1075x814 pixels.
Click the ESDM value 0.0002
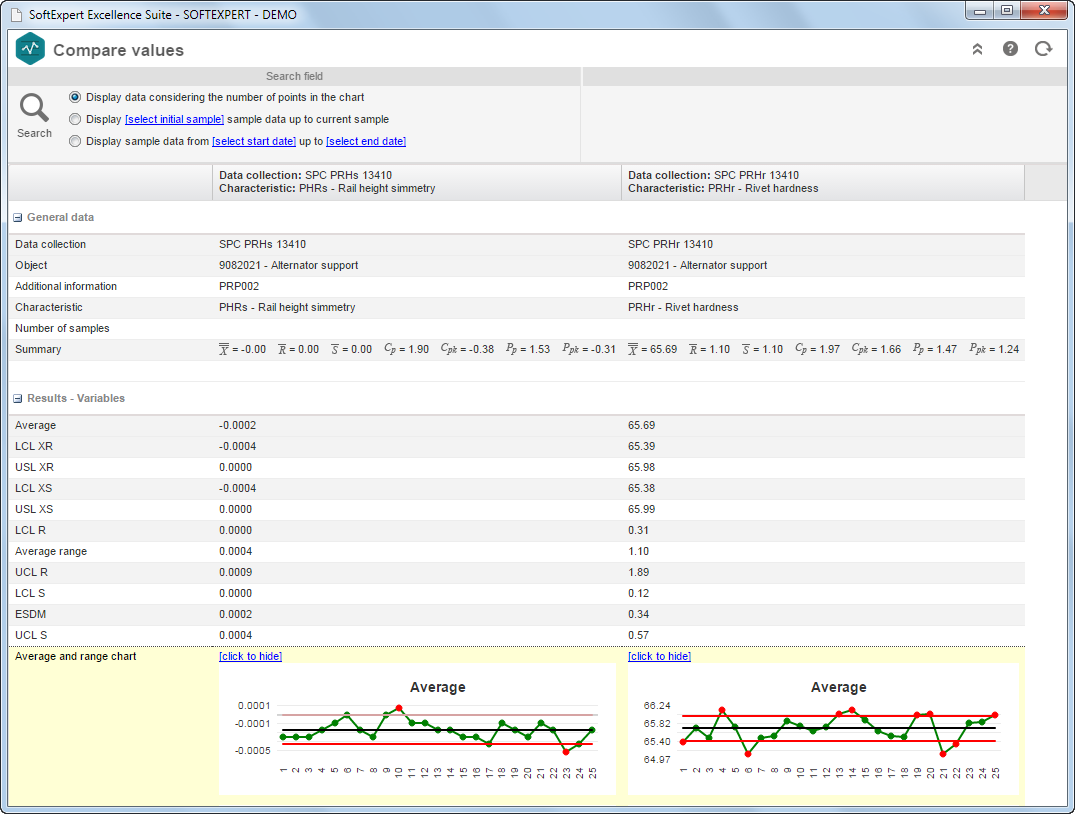pyautogui.click(x=236, y=614)
